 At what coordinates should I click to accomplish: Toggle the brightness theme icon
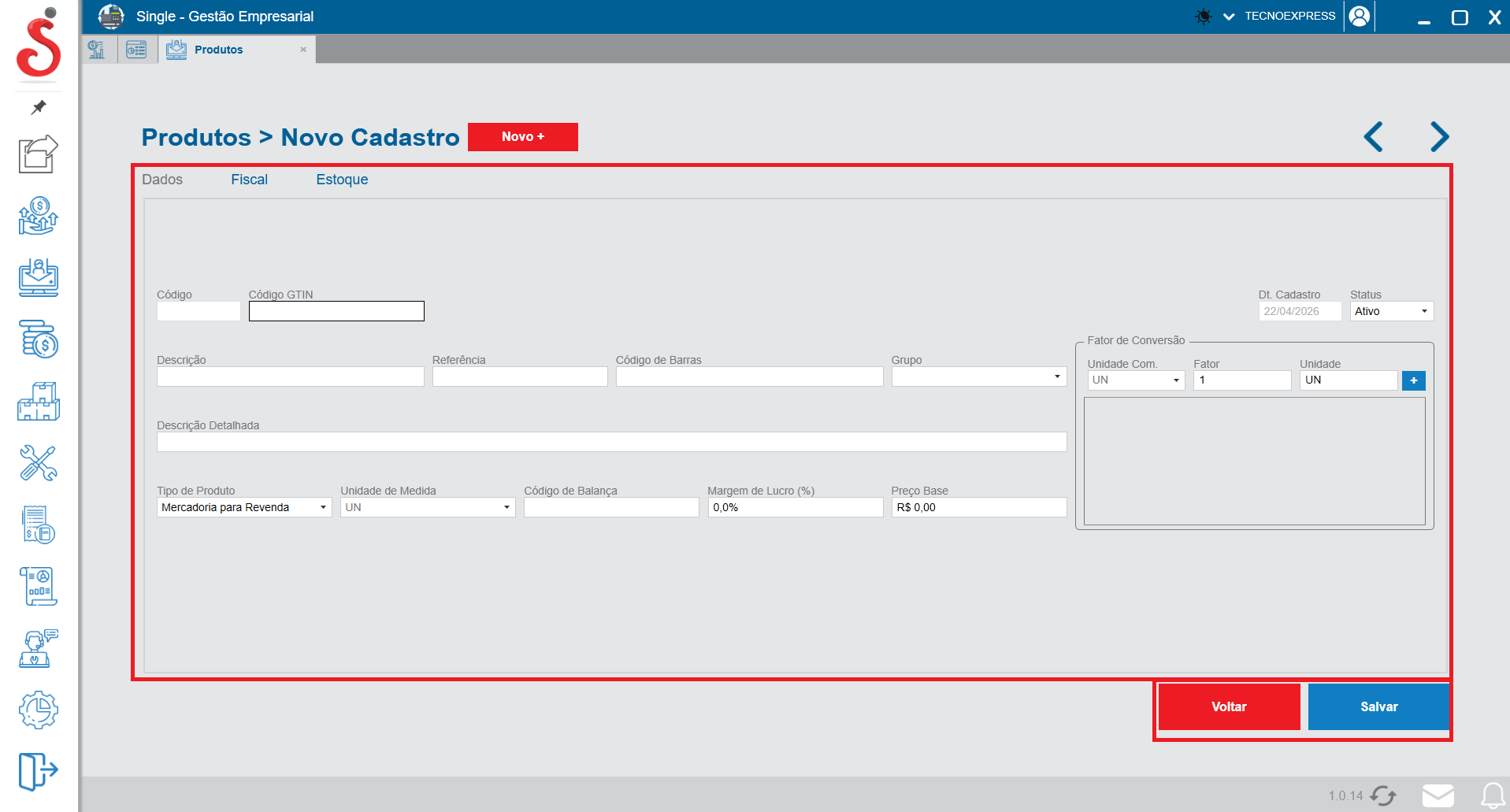pos(1204,17)
